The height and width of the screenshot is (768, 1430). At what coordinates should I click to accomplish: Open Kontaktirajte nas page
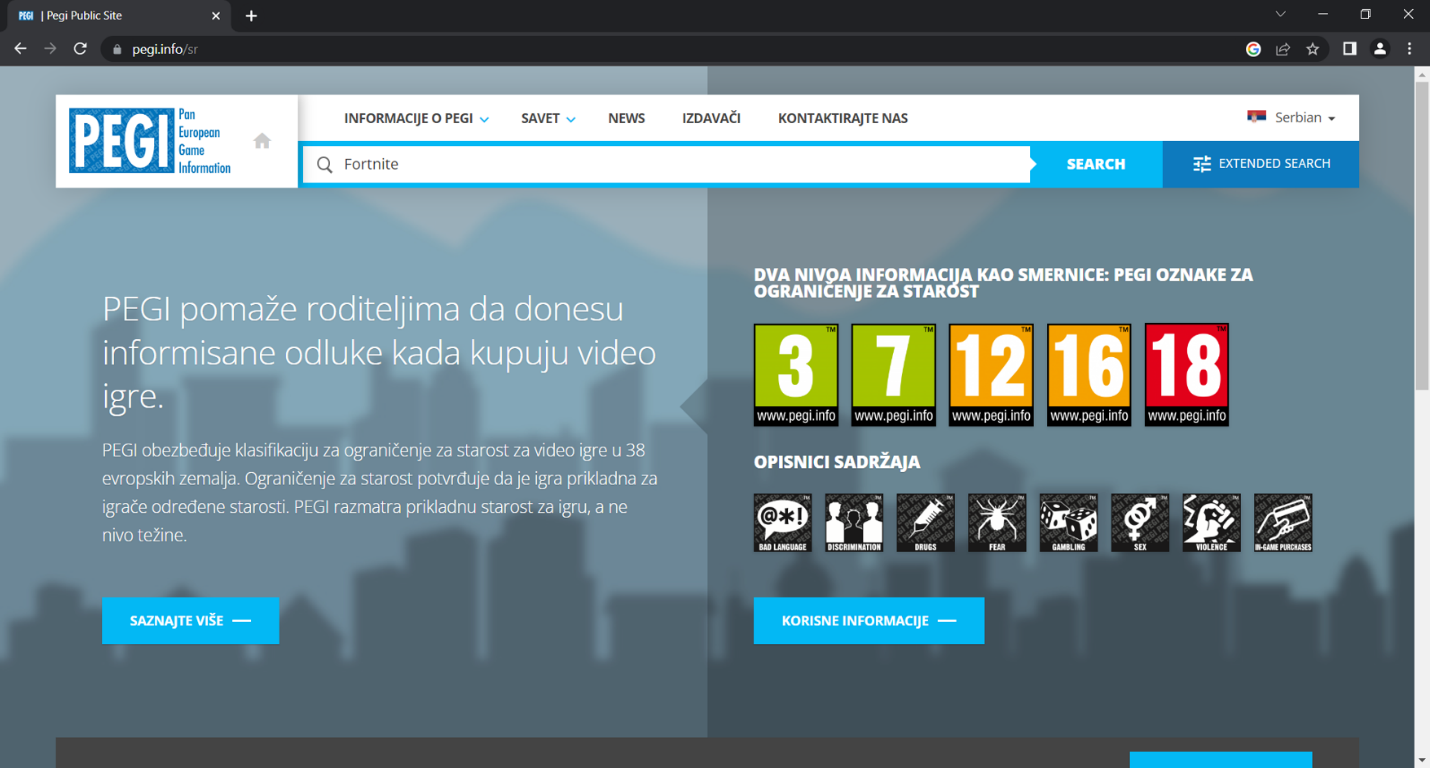point(843,118)
